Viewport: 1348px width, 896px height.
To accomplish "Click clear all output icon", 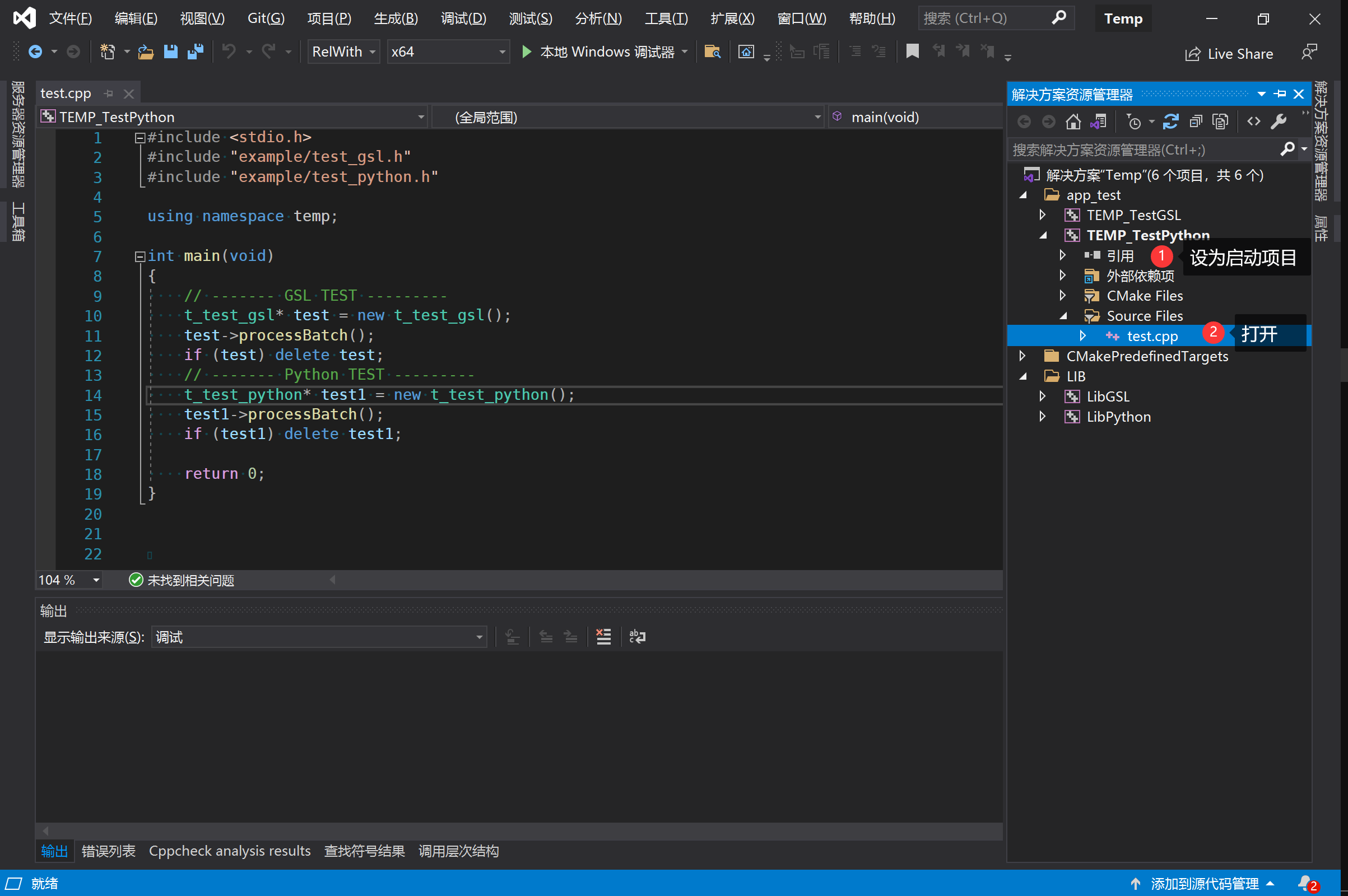I will [x=603, y=637].
